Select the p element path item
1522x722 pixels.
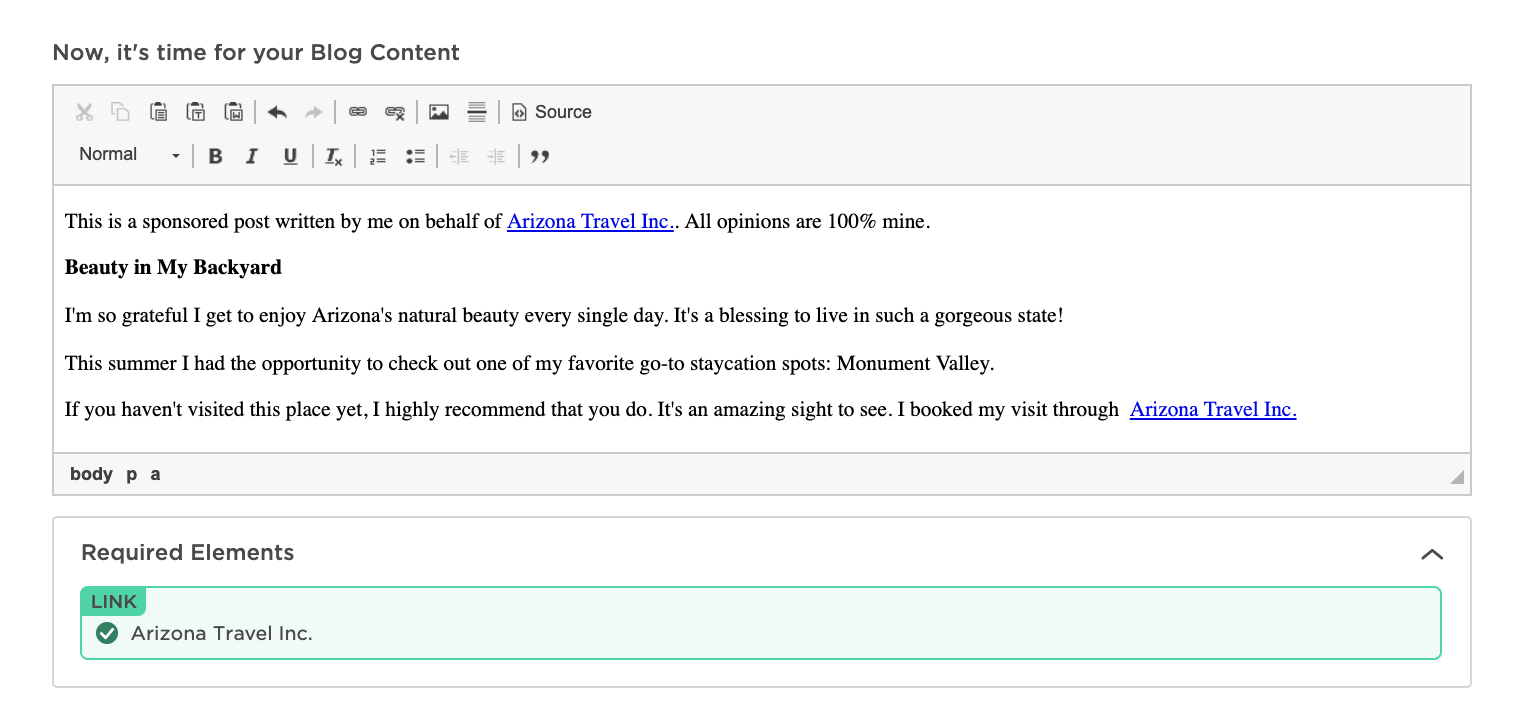132,474
